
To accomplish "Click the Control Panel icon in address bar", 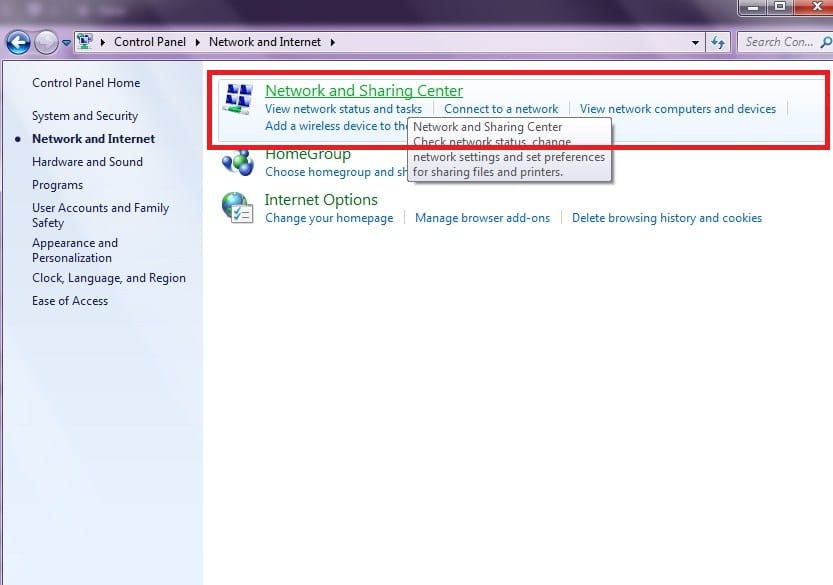I will (84, 41).
